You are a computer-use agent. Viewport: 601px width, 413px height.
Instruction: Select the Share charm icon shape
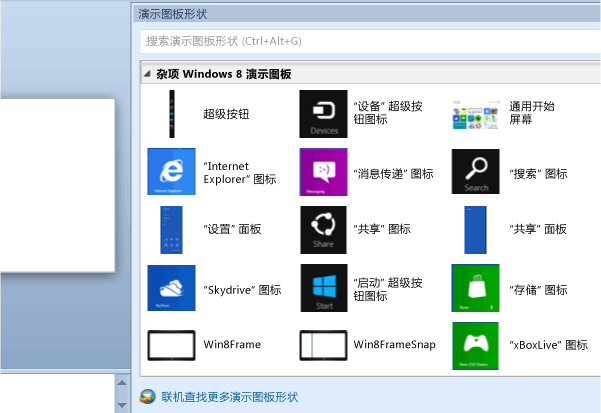(x=323, y=230)
